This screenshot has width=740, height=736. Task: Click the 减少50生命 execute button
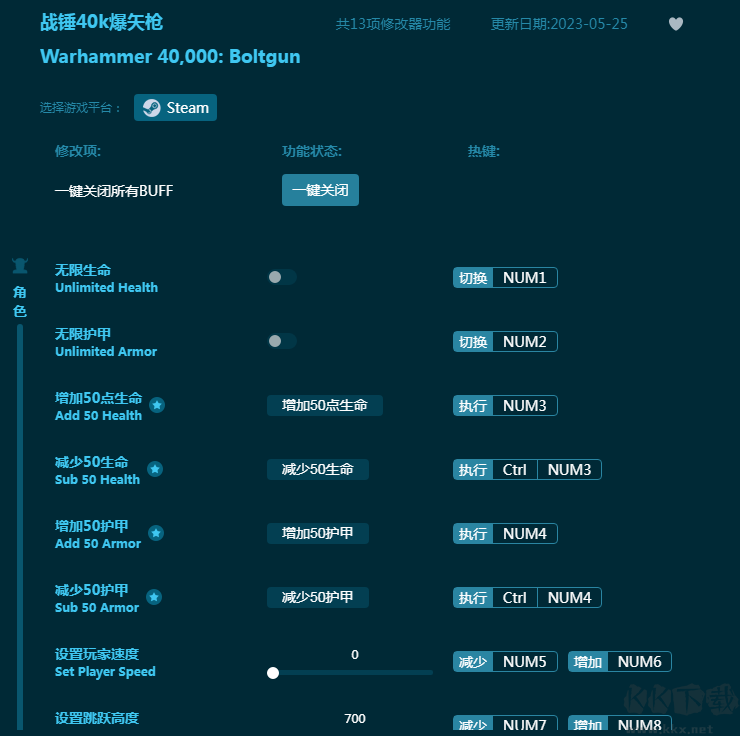318,469
